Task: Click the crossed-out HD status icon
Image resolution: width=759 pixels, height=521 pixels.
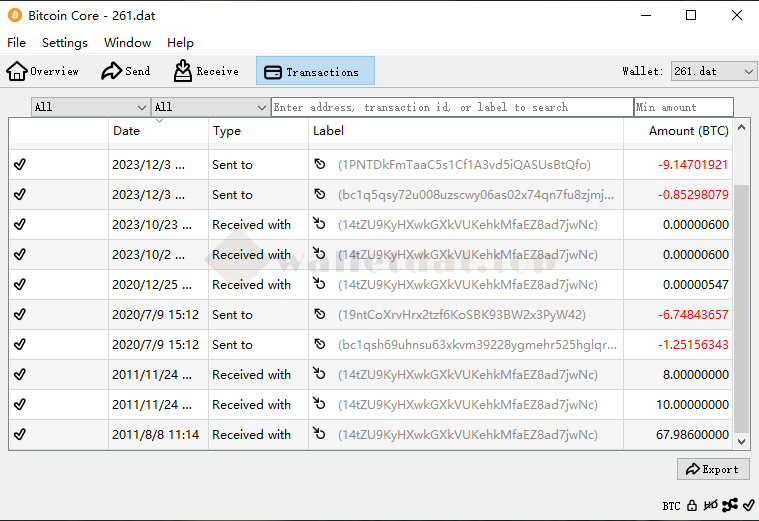Action: pyautogui.click(x=710, y=505)
